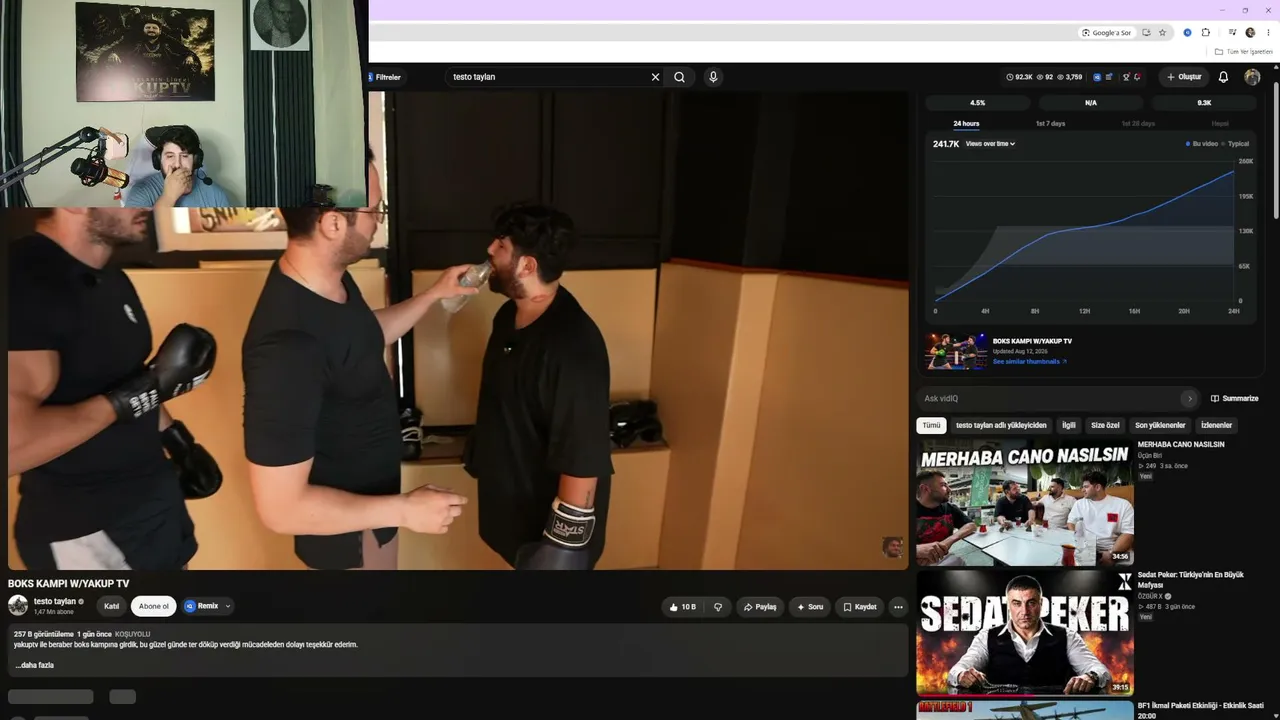
Task: Open the YouTube account avatar menu
Action: click(x=1252, y=77)
